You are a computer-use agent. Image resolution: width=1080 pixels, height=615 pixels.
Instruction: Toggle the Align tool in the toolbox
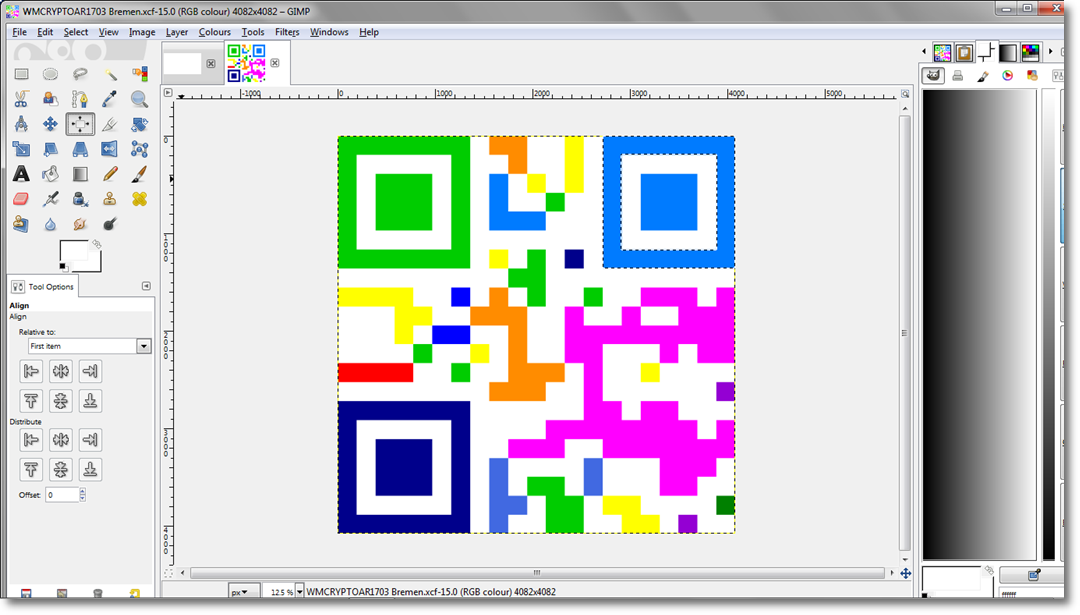coord(80,124)
